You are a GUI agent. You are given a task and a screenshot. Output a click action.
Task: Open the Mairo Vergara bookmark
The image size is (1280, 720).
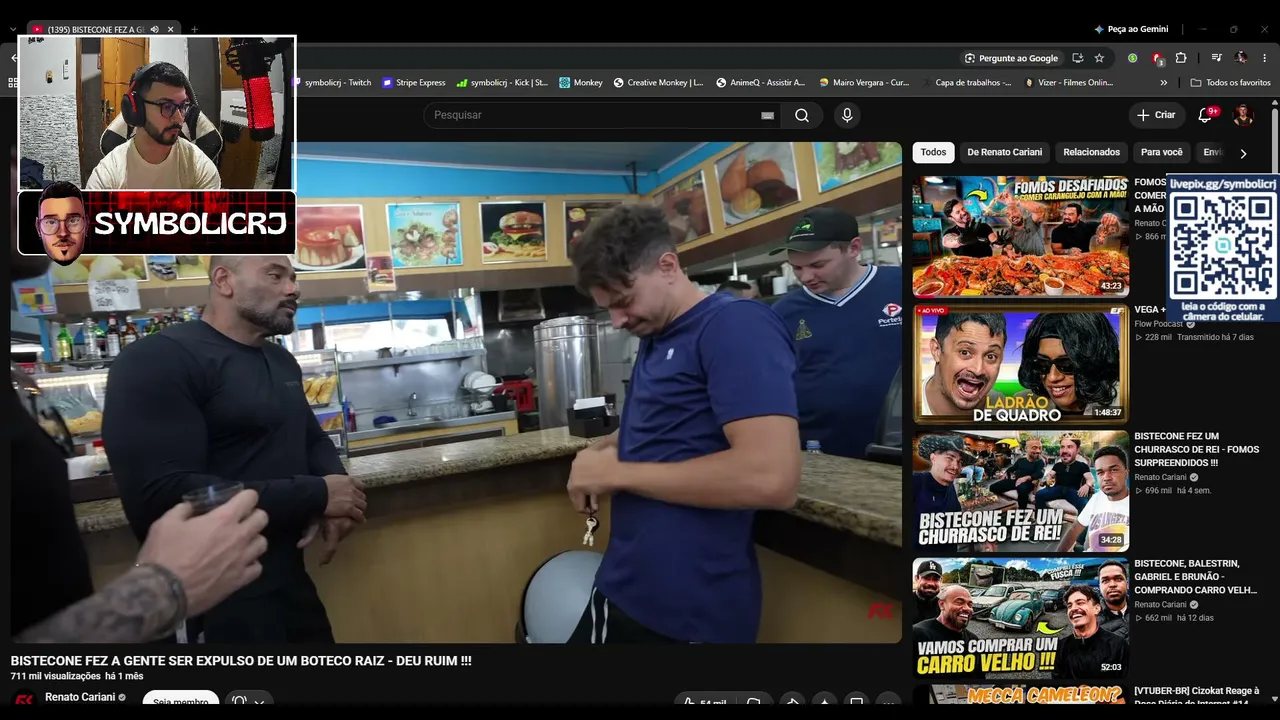tap(864, 83)
